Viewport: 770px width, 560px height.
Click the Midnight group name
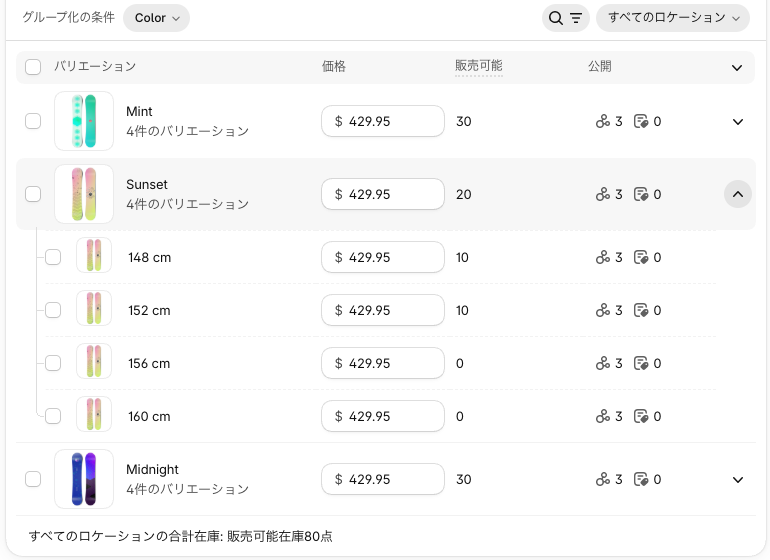pos(152,470)
